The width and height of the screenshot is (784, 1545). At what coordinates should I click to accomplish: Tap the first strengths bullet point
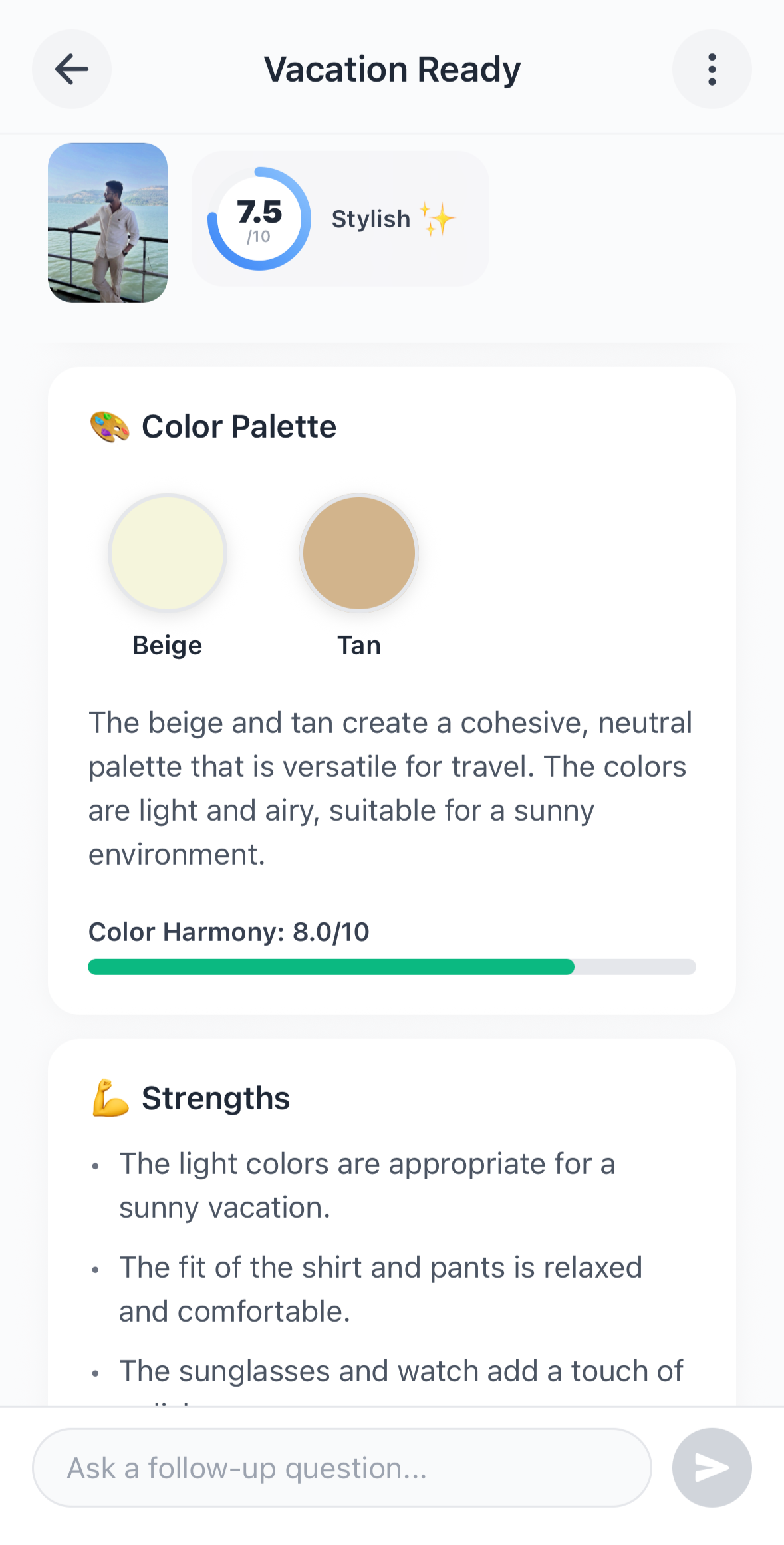pyautogui.click(x=367, y=1185)
